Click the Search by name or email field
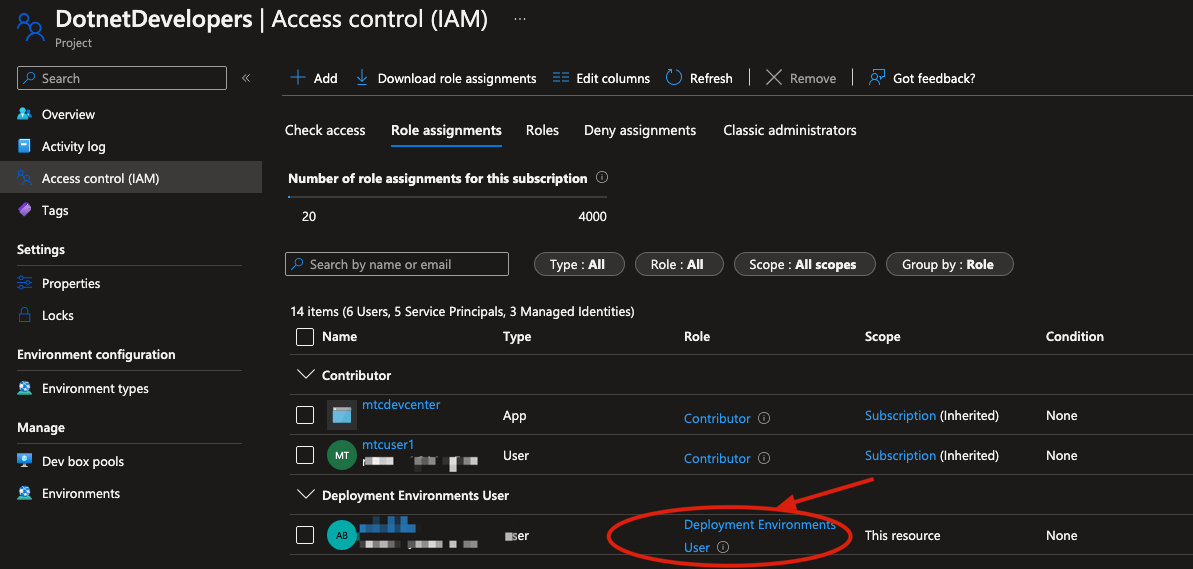 pos(397,264)
